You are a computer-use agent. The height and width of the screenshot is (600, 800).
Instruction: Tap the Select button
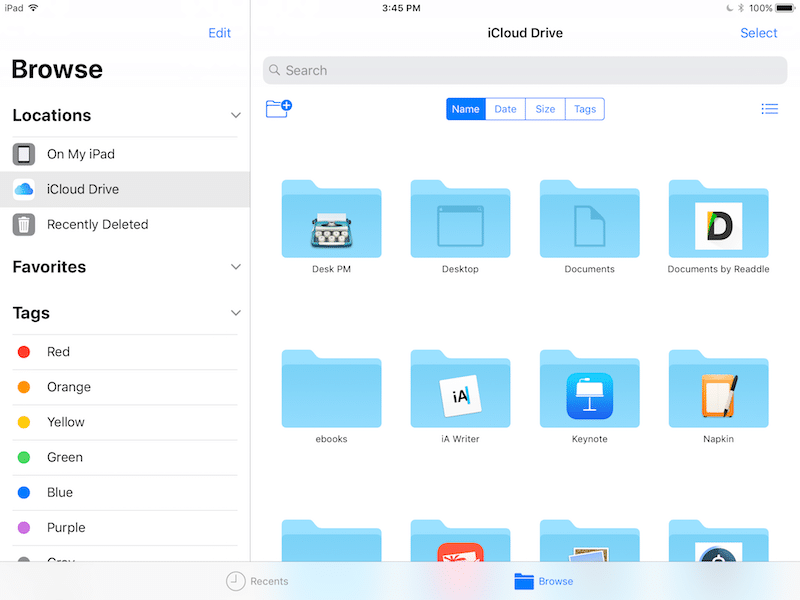pos(758,33)
